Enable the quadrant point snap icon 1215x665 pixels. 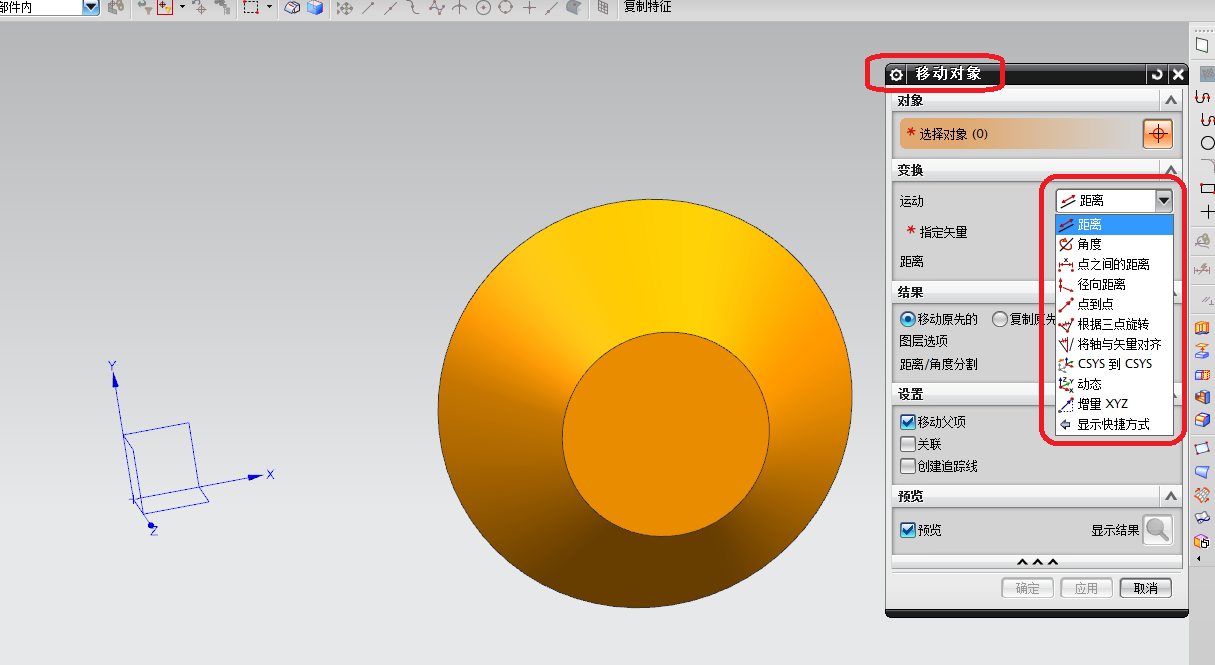coord(505,8)
